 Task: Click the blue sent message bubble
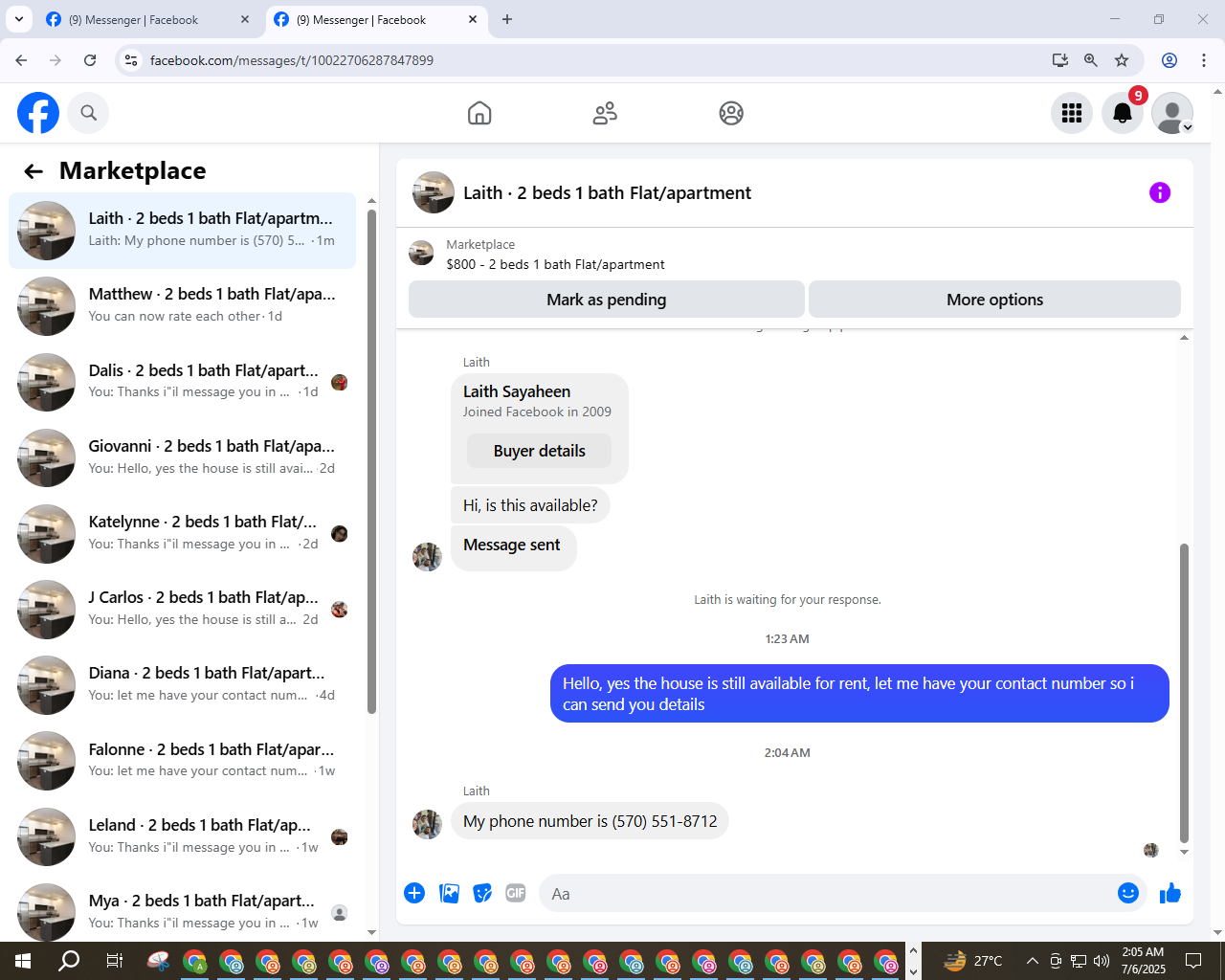(x=859, y=694)
